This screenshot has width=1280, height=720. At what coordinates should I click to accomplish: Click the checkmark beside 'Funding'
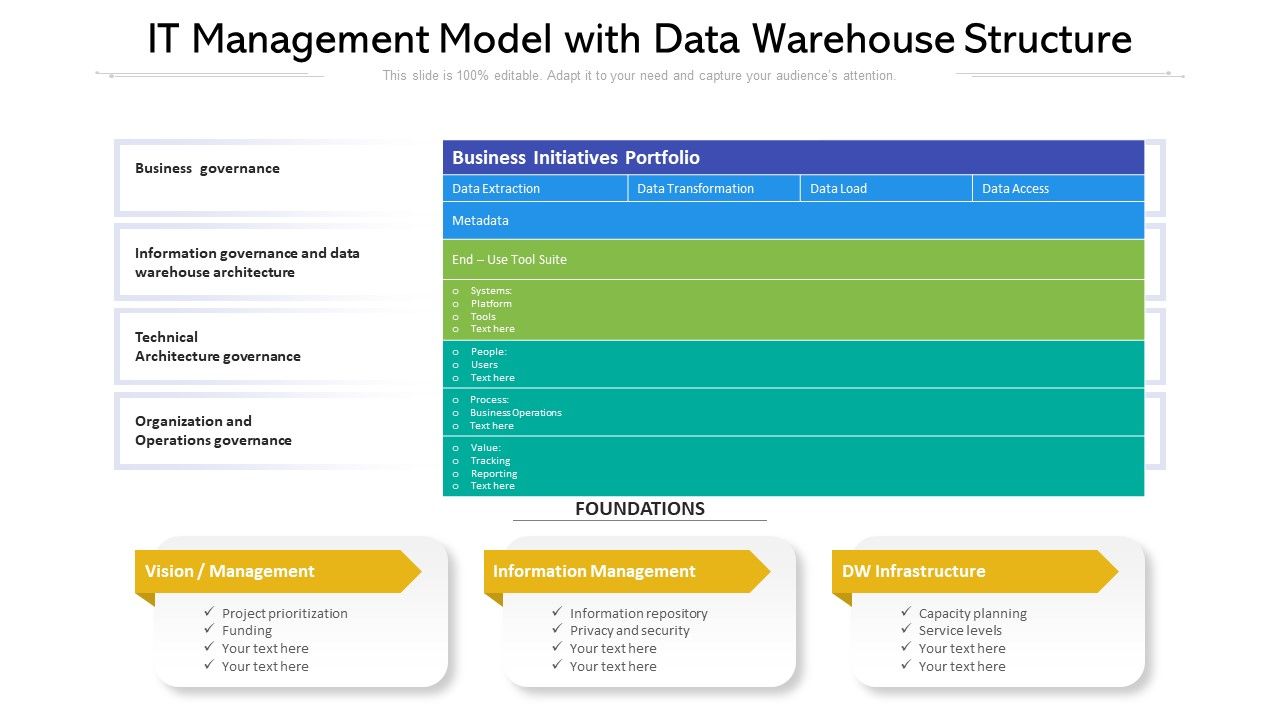coord(209,629)
